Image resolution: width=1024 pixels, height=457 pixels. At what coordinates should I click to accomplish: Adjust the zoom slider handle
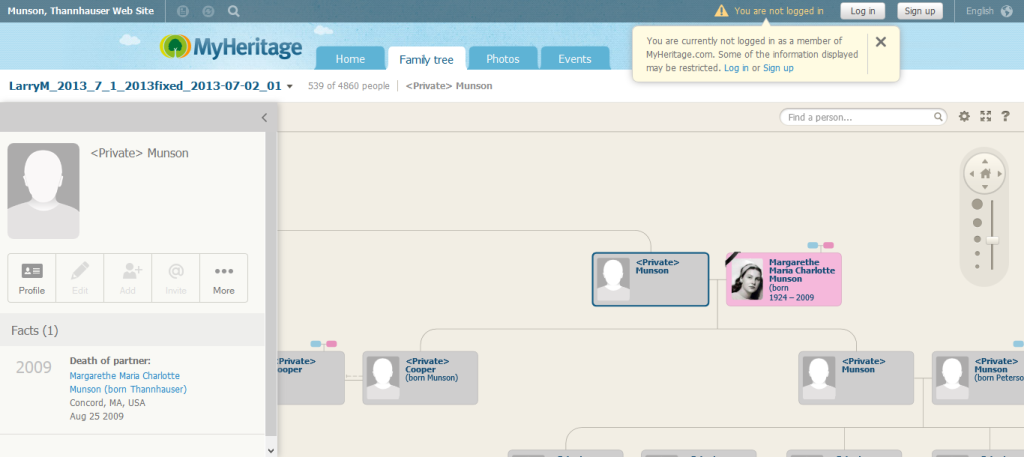coord(992,240)
